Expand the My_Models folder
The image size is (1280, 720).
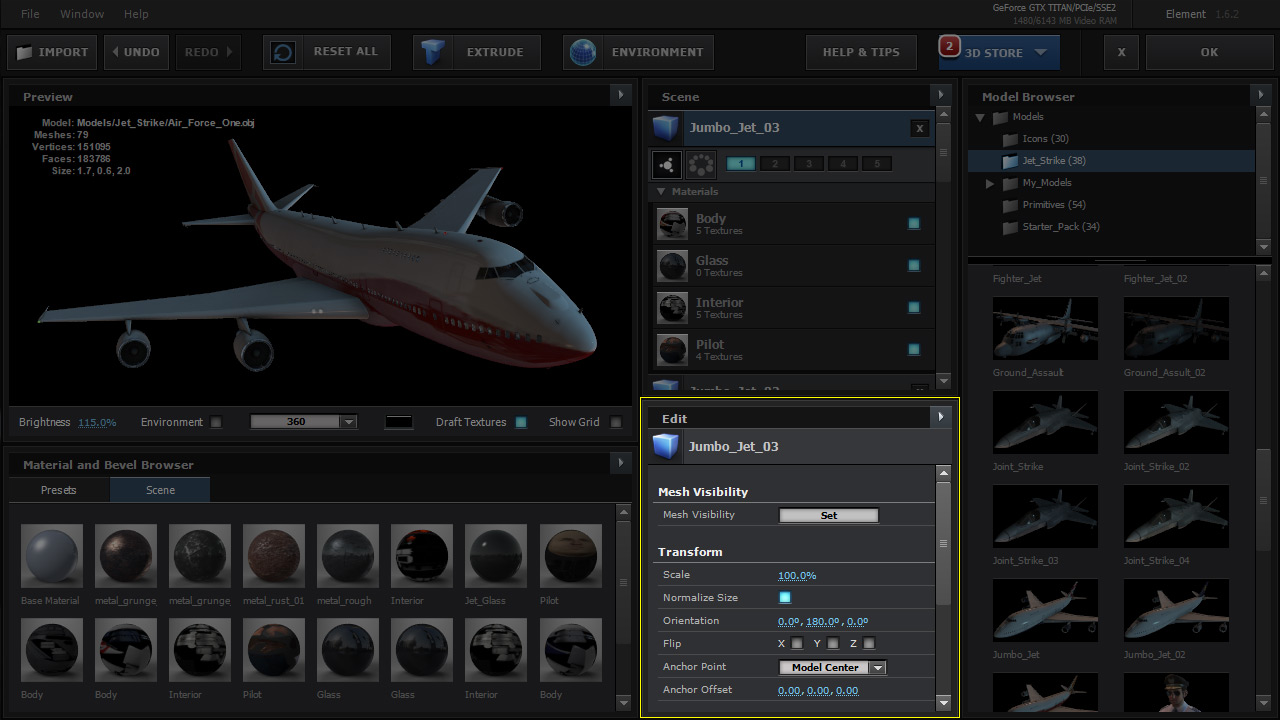(x=990, y=183)
